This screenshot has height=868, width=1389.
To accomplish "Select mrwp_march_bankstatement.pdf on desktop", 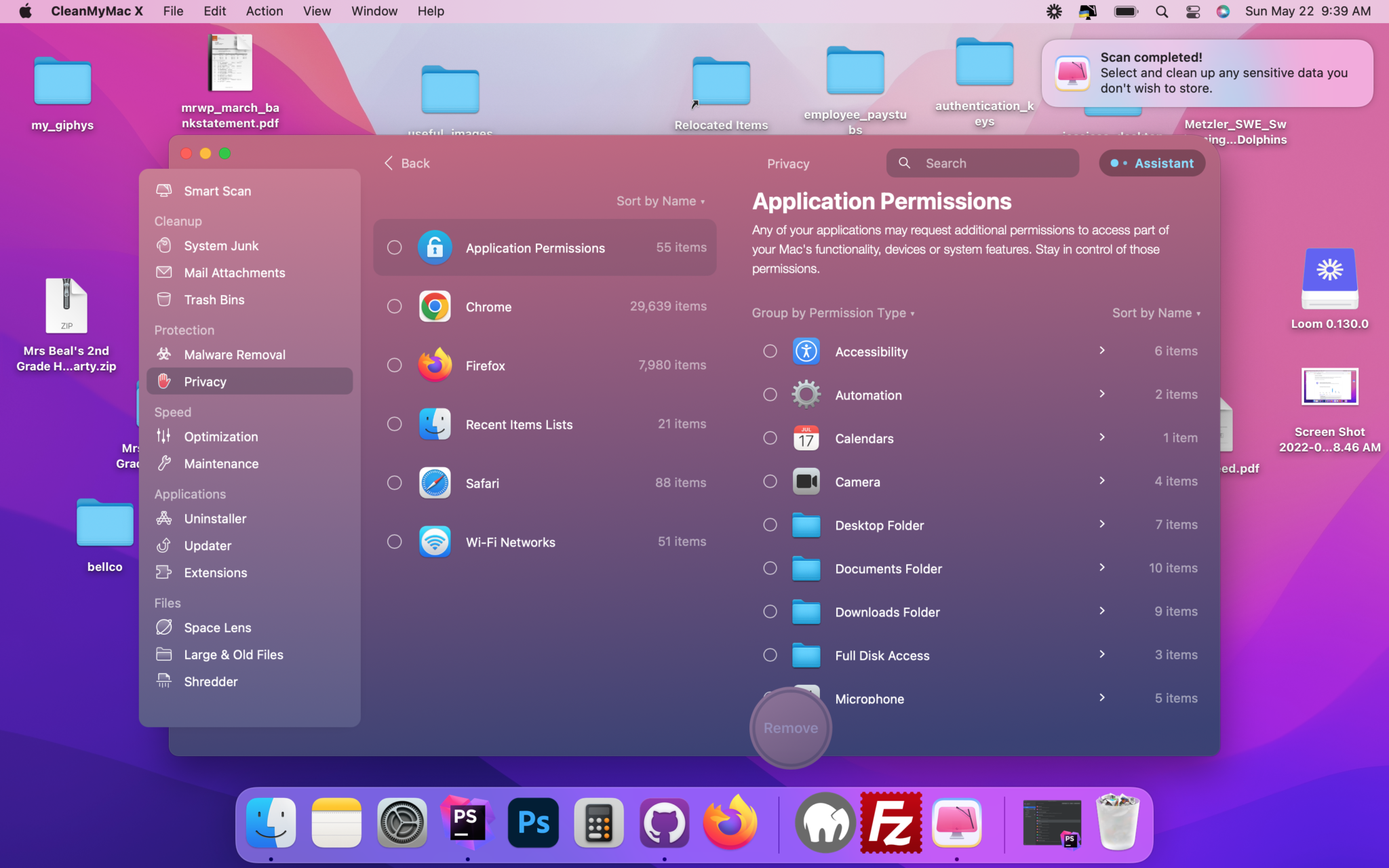I will pos(230,81).
